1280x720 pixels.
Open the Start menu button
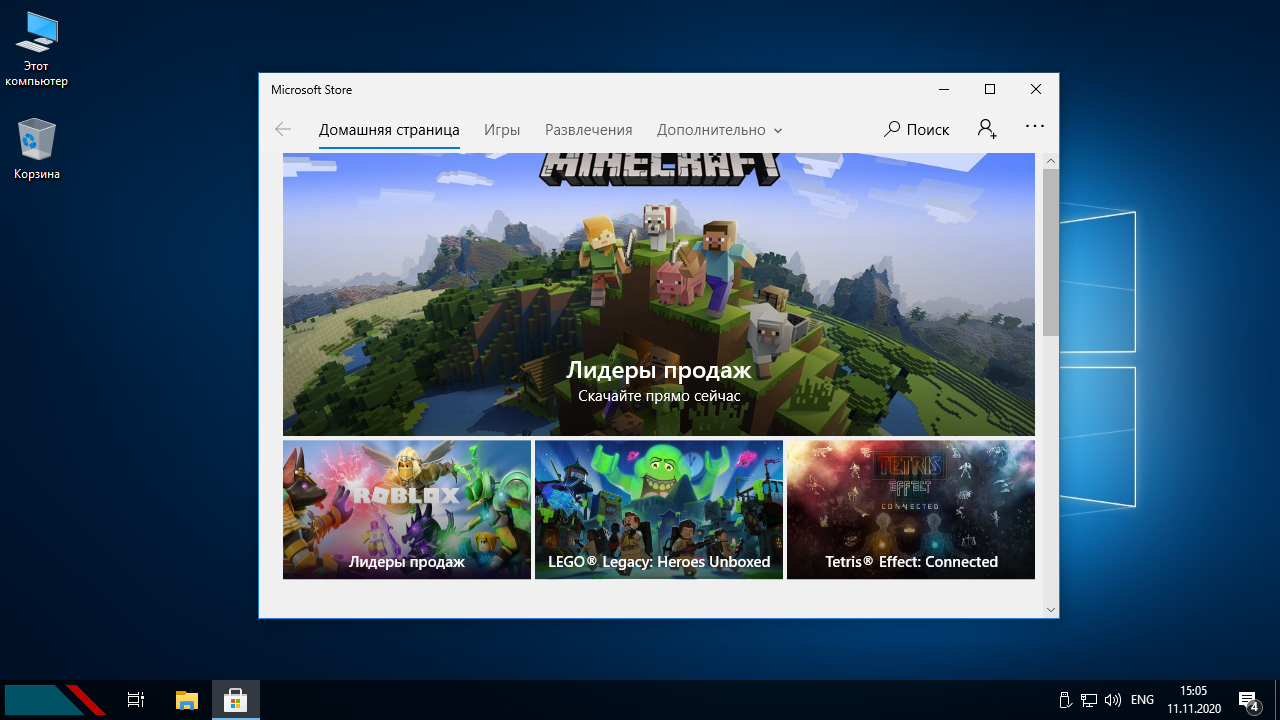[55, 700]
